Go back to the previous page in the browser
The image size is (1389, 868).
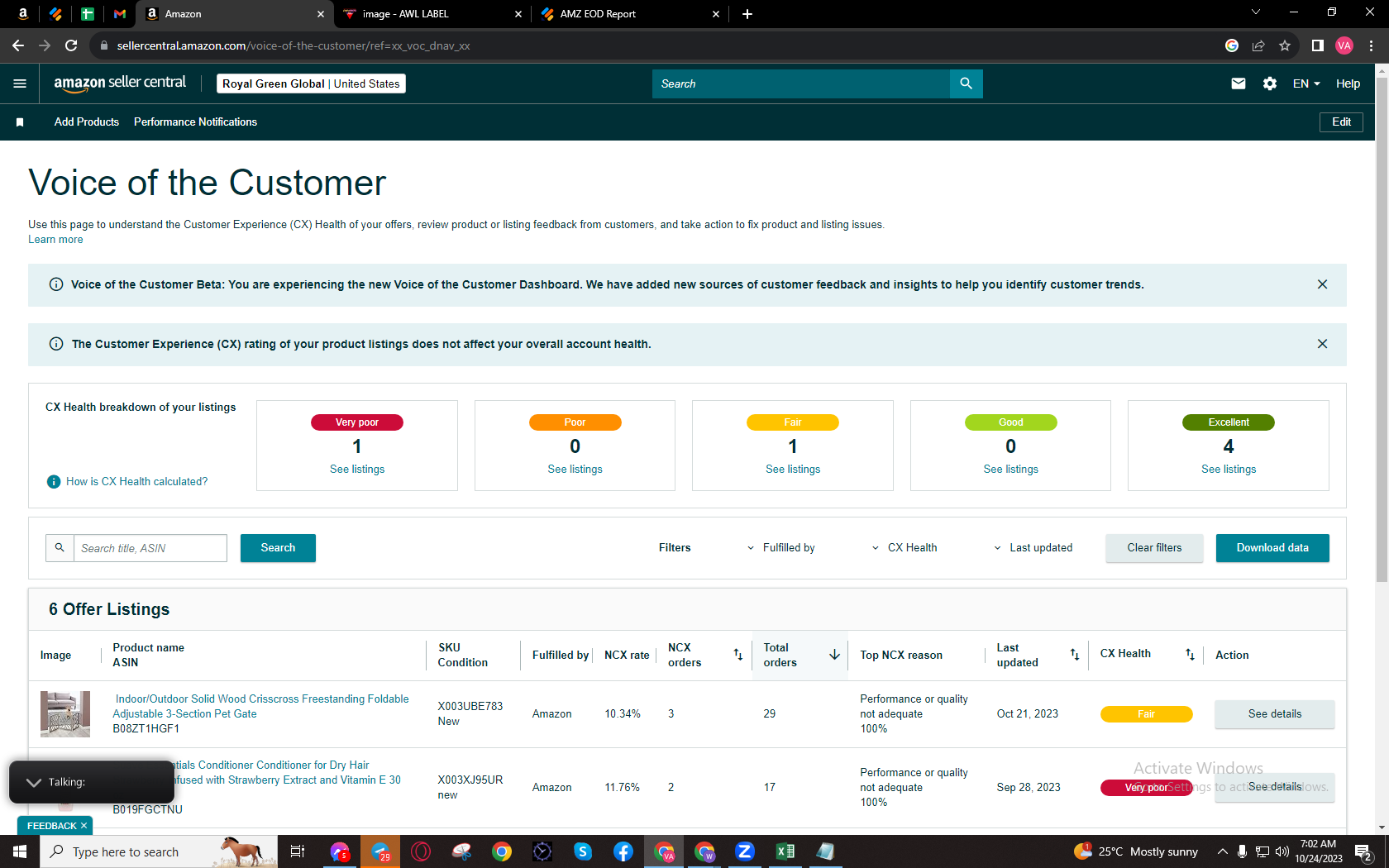pyautogui.click(x=18, y=45)
